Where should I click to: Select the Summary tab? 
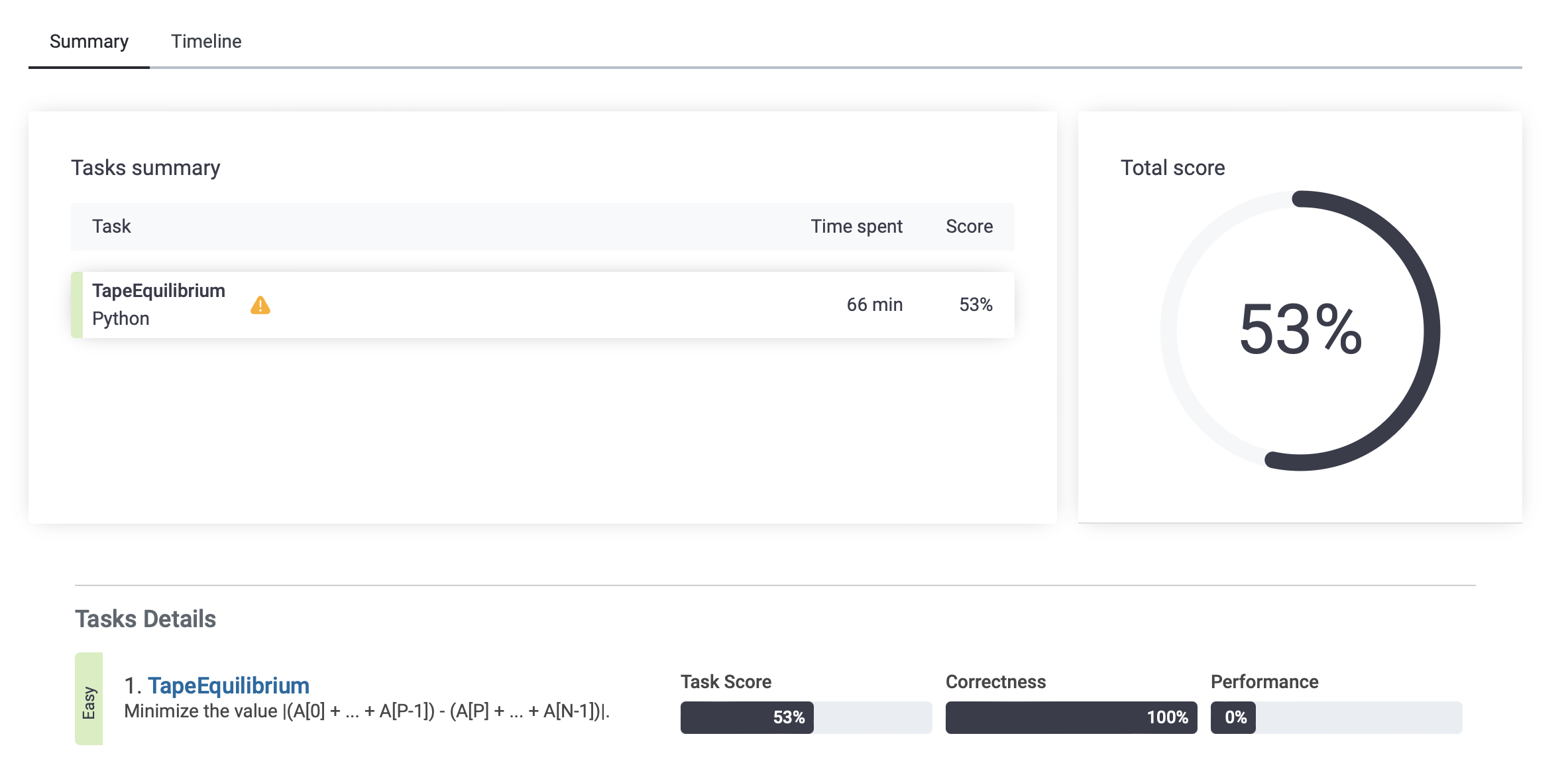click(89, 41)
